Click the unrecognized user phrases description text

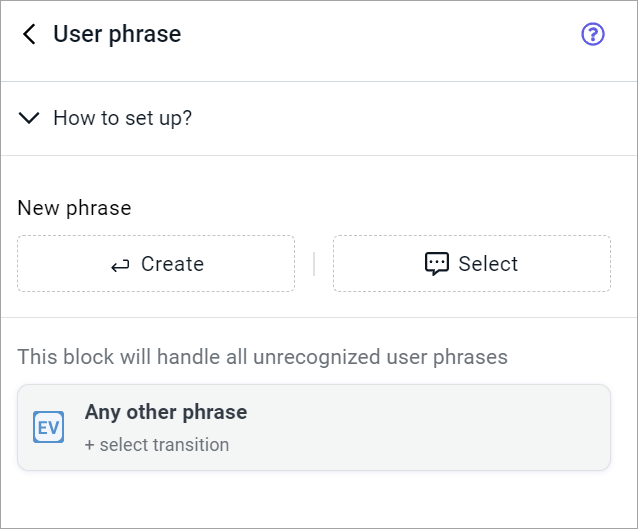coord(263,357)
